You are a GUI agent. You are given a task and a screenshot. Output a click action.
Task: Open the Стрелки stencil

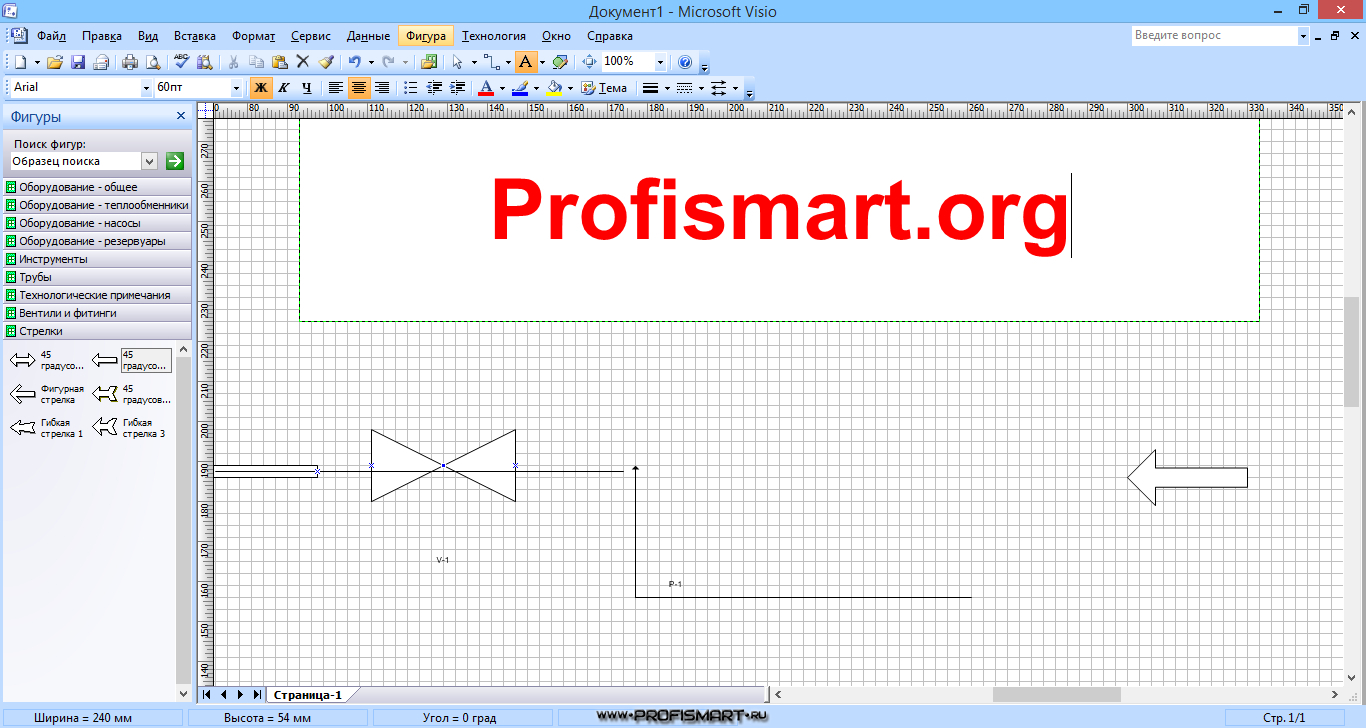(x=95, y=331)
